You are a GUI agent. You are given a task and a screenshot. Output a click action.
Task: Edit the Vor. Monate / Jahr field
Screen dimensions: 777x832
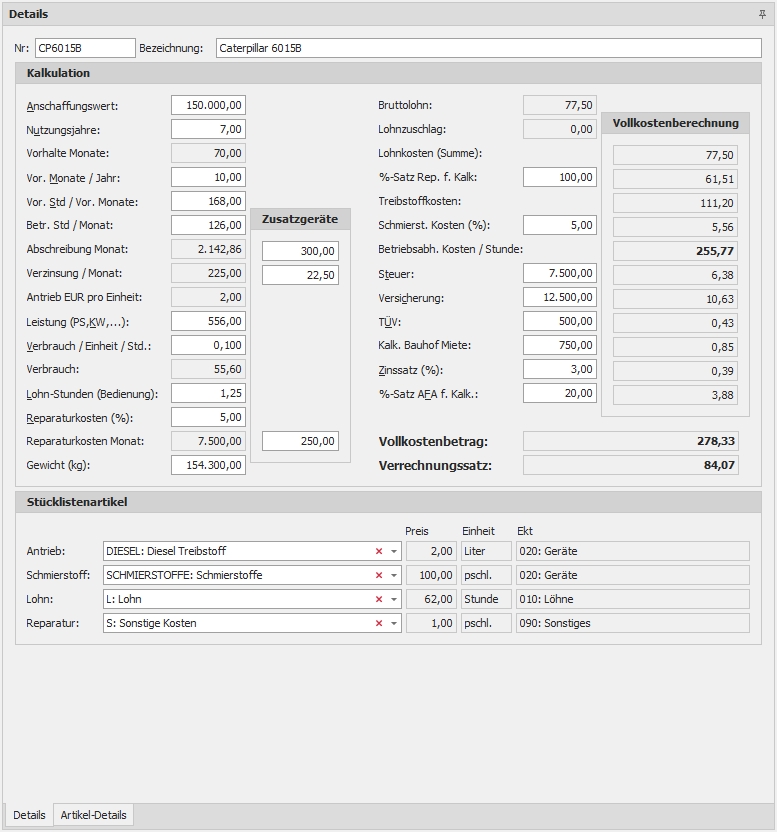pyautogui.click(x=208, y=177)
